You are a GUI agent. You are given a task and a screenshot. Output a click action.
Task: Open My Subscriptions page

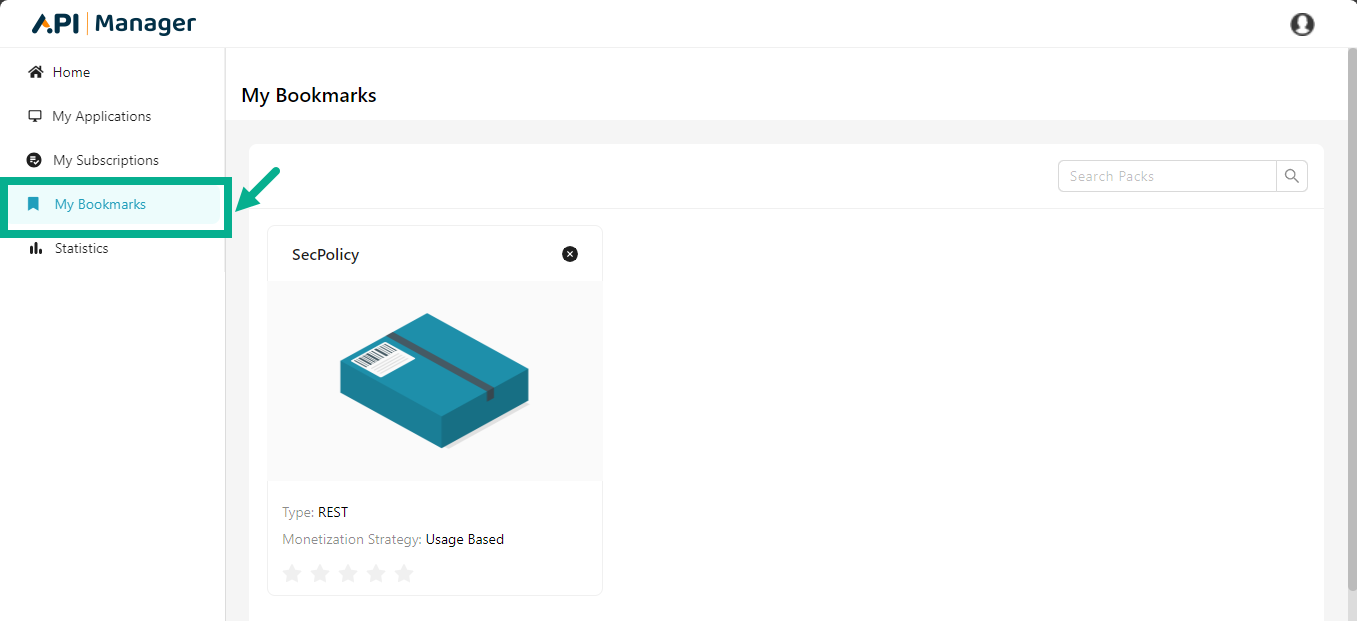tap(105, 160)
